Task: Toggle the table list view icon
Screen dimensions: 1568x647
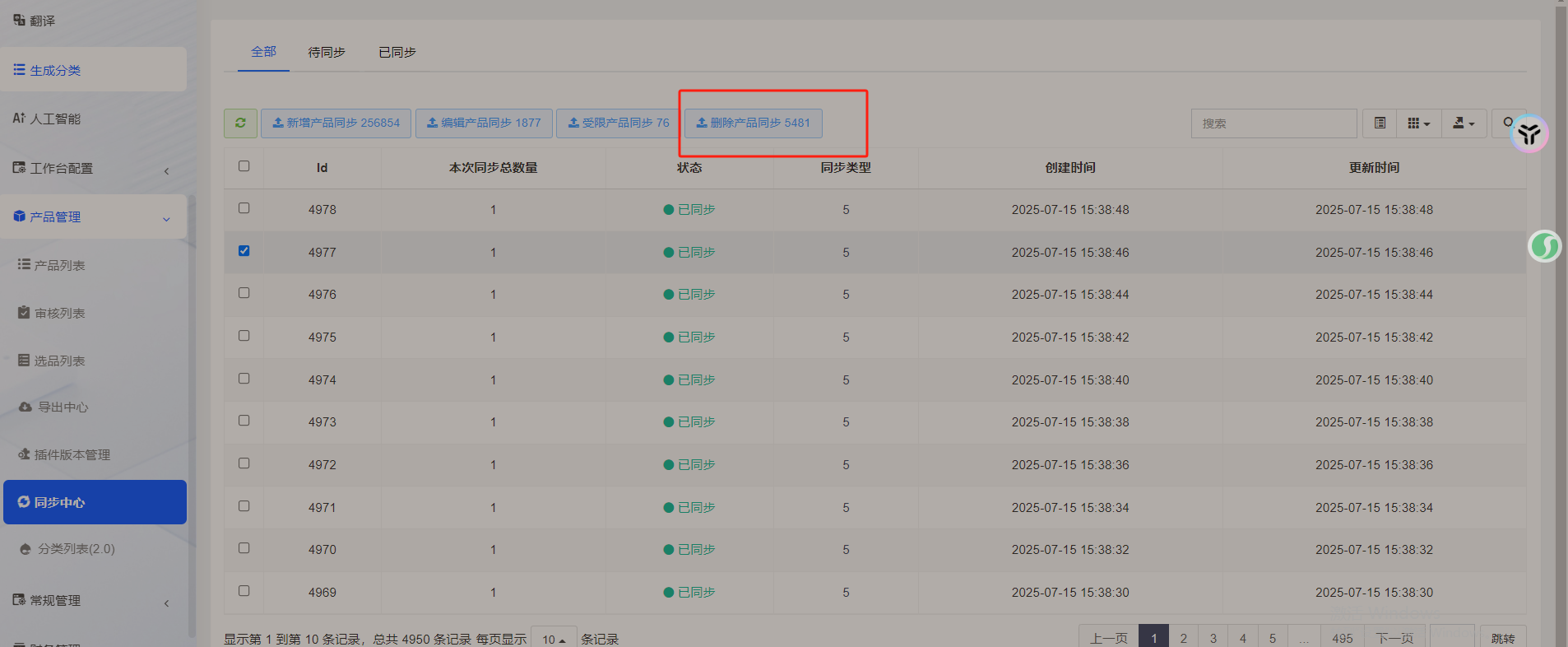Action: click(1380, 123)
